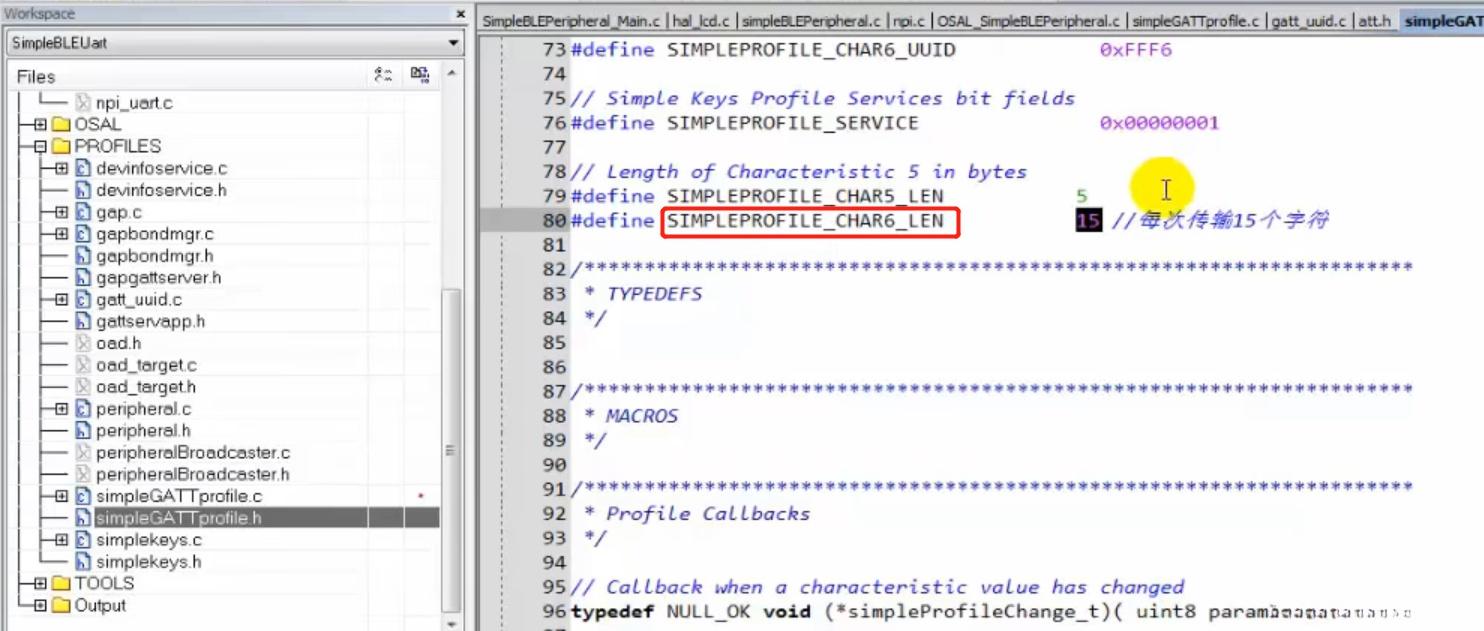Expand the simplekeys.c node
The height and width of the screenshot is (631, 1484).
click(x=62, y=540)
